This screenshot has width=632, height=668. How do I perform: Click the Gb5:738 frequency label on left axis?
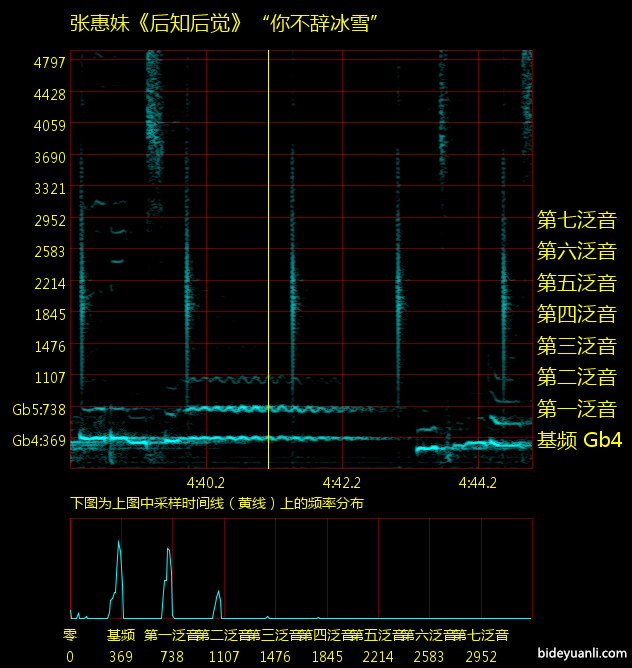point(39,410)
